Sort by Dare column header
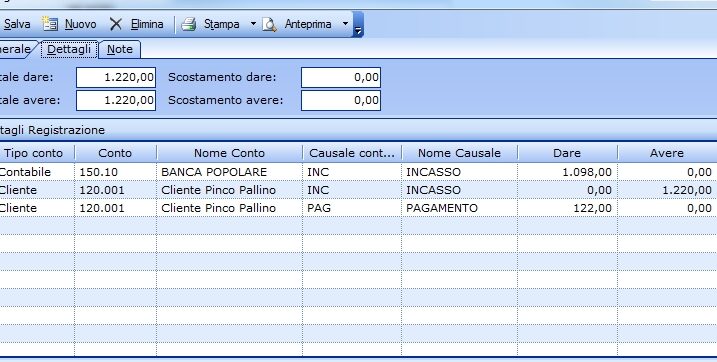The height and width of the screenshot is (362, 717). (567, 153)
